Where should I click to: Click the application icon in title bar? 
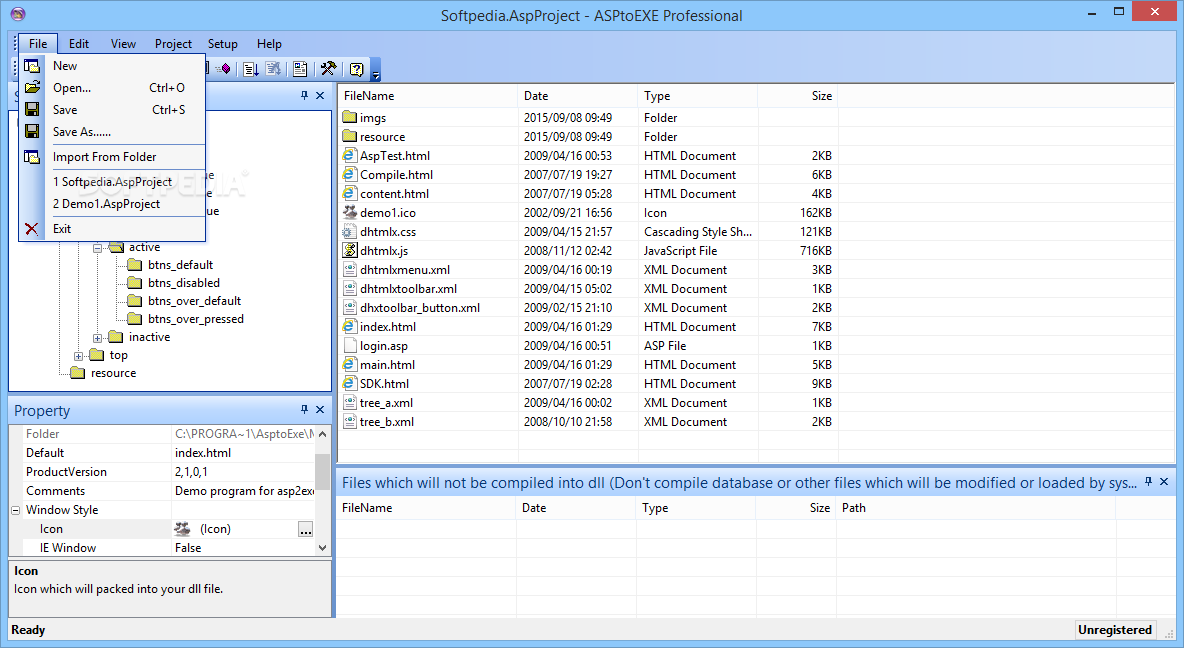click(x=18, y=14)
